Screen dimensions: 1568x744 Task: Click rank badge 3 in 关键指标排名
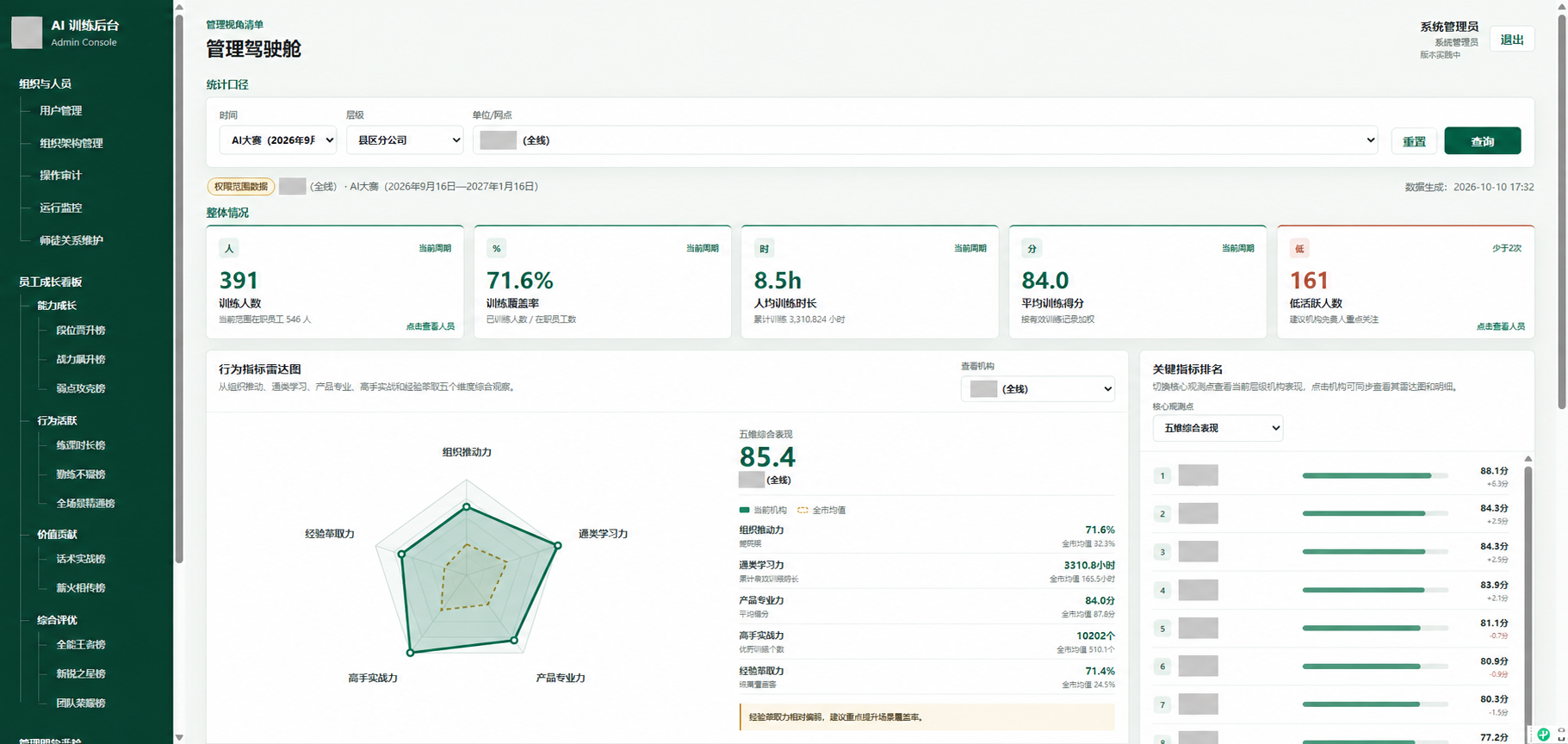click(1162, 552)
